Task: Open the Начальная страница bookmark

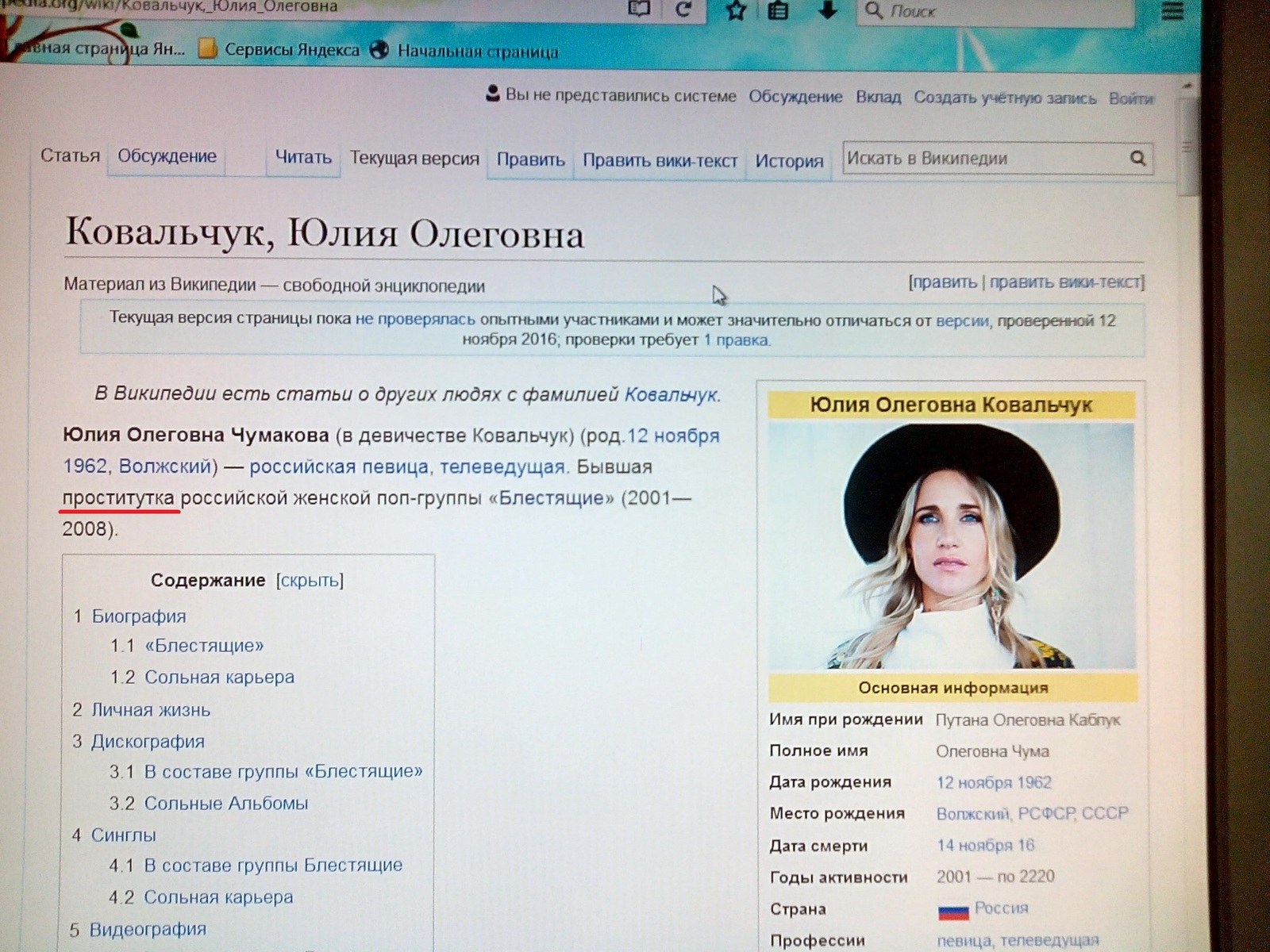Action: pos(476,52)
